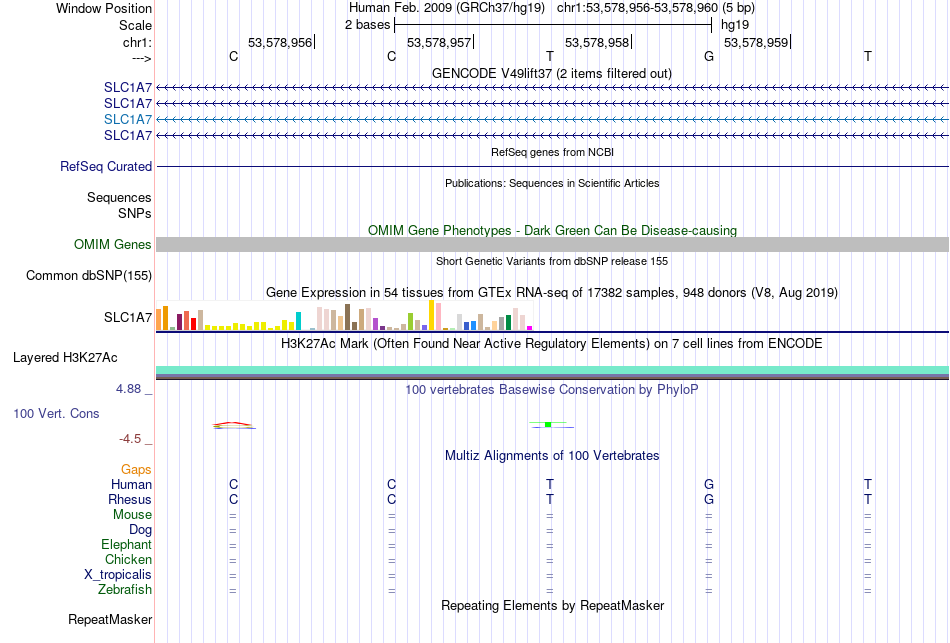Image resolution: width=950 pixels, height=643 pixels.
Task: Click the SLC1A7 label beside the expression chart
Action: pos(128,317)
